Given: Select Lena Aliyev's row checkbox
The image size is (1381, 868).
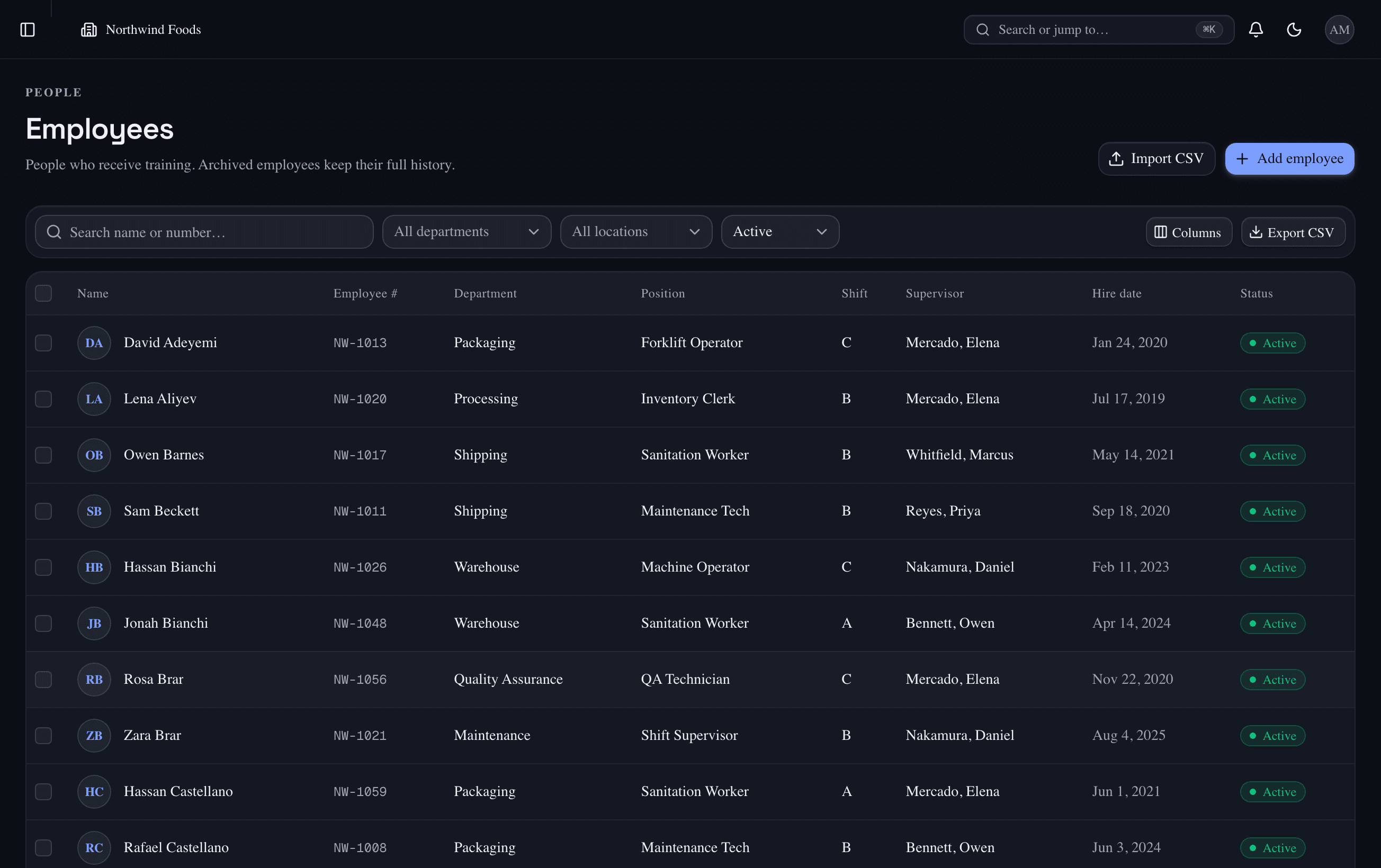Looking at the screenshot, I should click(43, 399).
